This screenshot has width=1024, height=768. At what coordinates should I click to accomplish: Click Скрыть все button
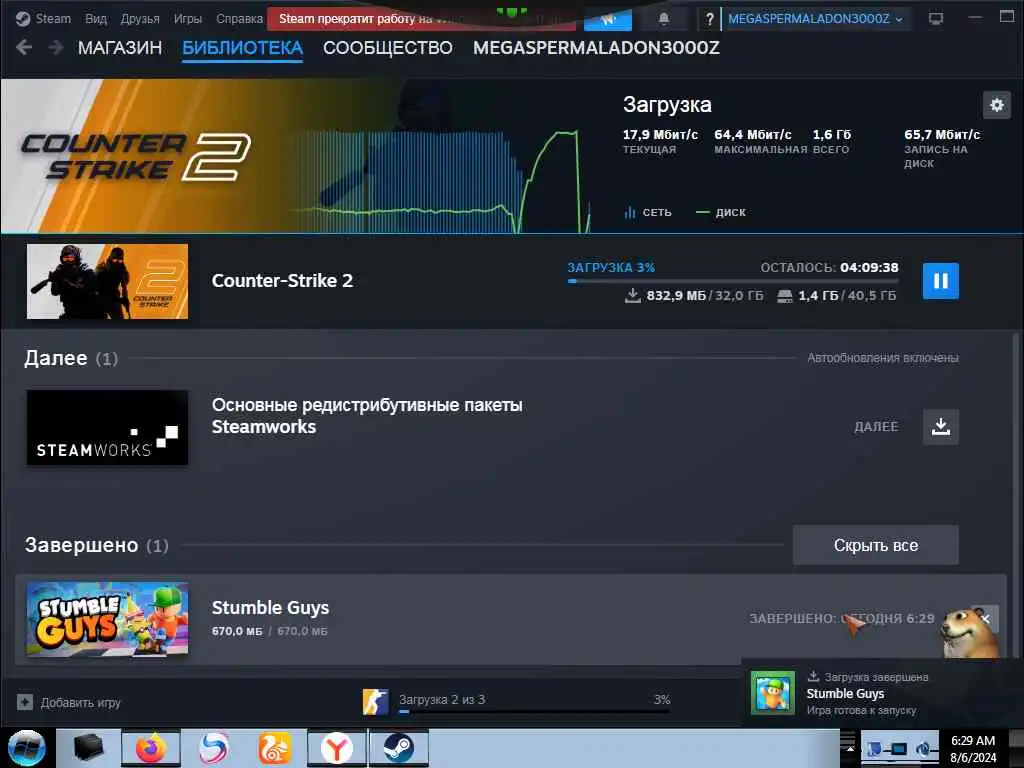pos(876,545)
